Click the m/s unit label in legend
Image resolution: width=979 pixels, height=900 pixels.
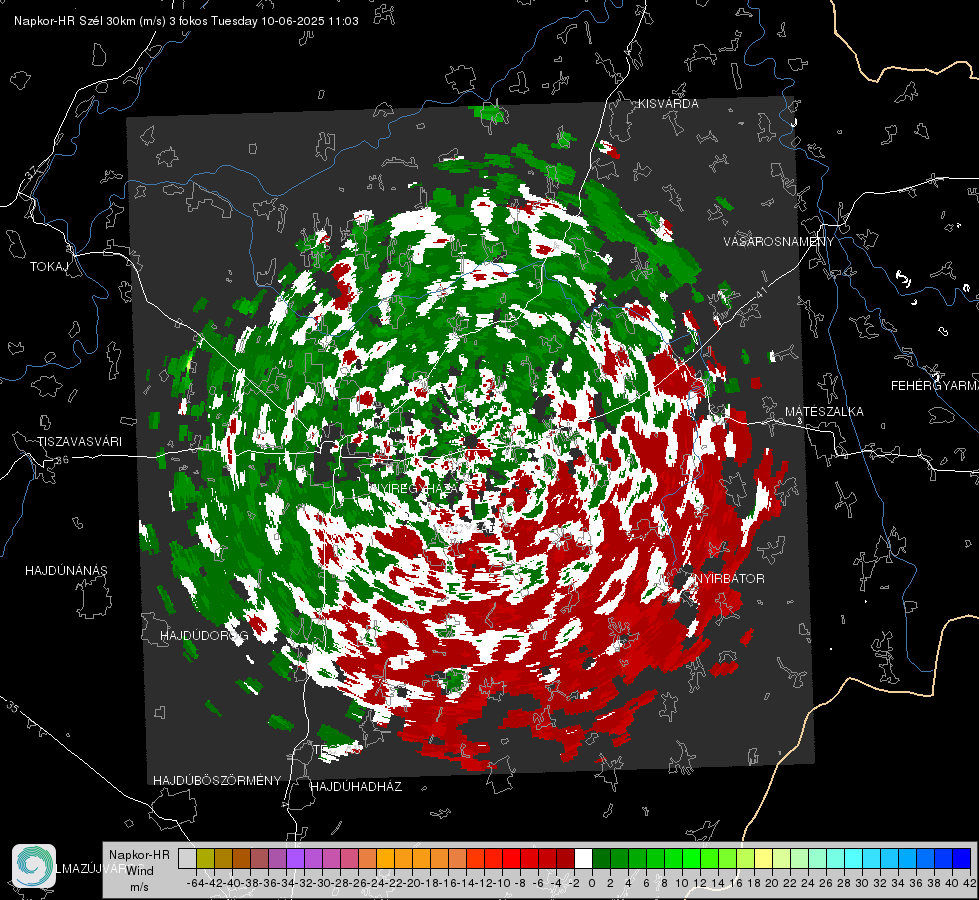(x=139, y=887)
